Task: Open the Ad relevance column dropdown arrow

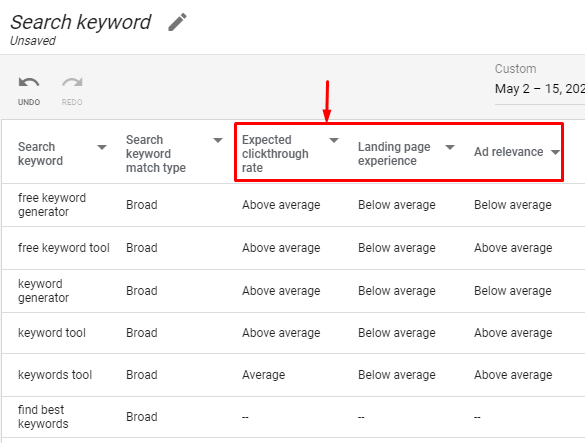Action: 555,152
